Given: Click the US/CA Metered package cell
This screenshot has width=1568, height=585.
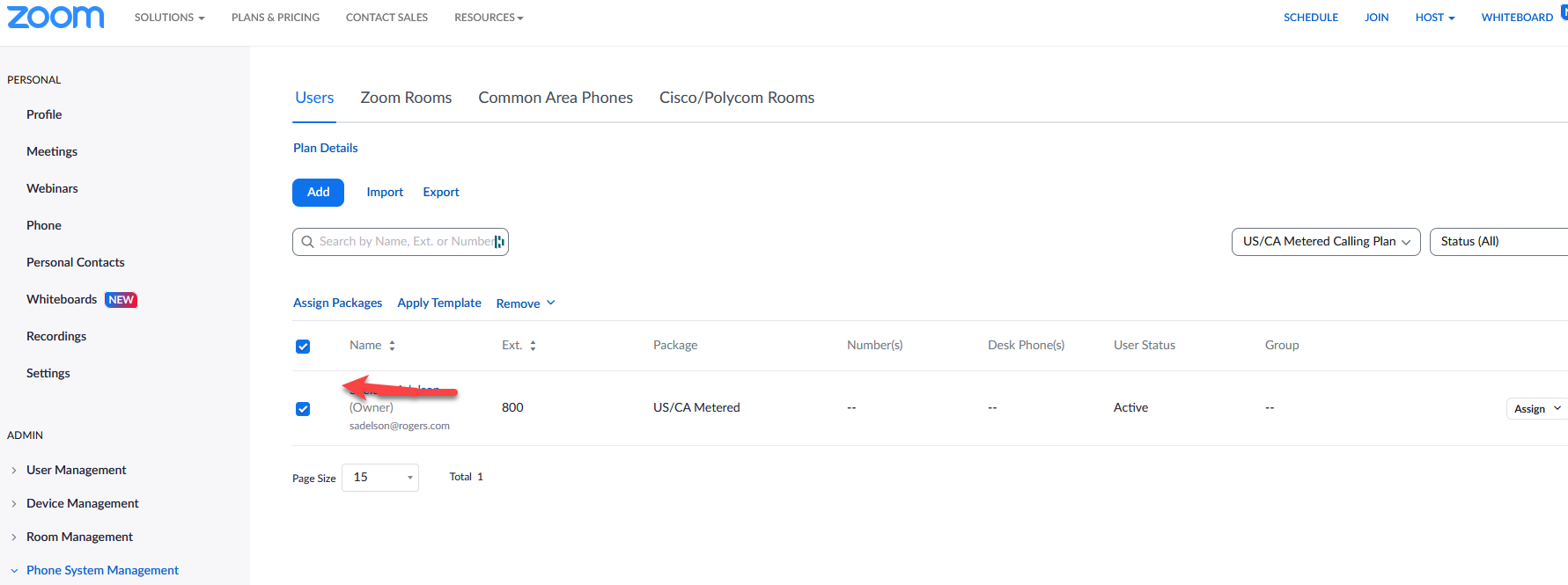Looking at the screenshot, I should (x=696, y=408).
